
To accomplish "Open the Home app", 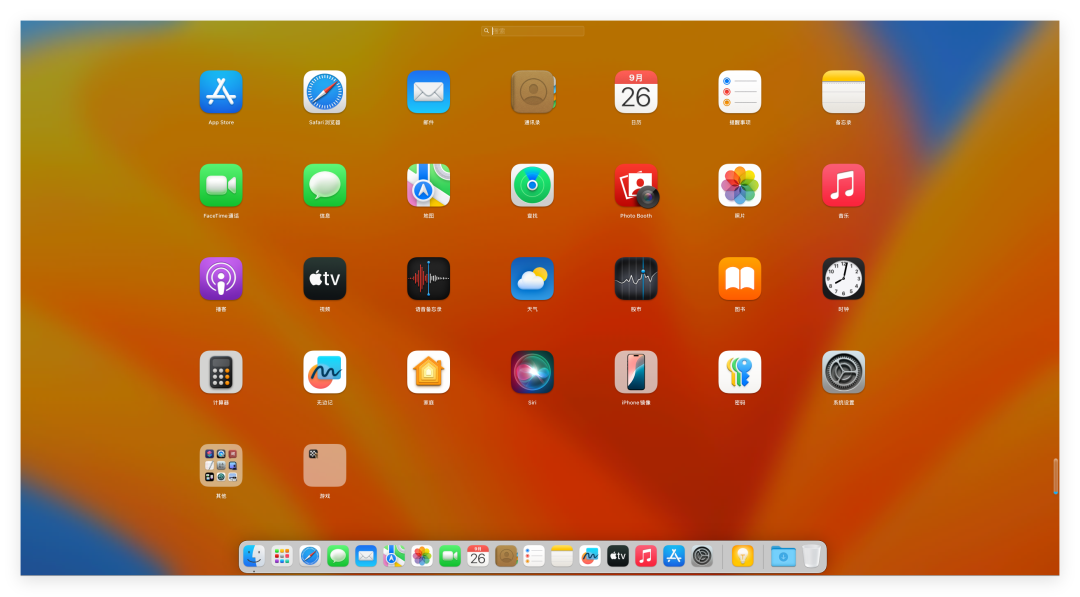I will coord(428,372).
